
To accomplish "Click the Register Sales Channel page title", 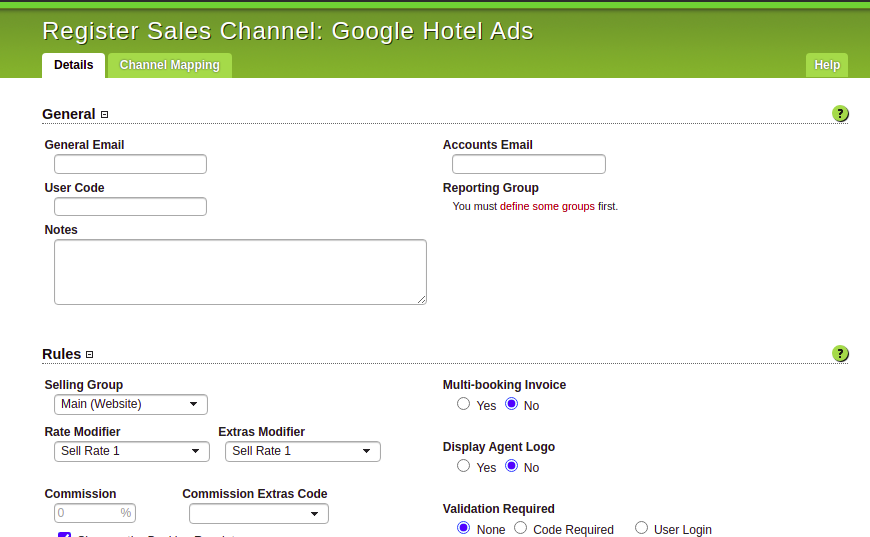I will click(288, 31).
